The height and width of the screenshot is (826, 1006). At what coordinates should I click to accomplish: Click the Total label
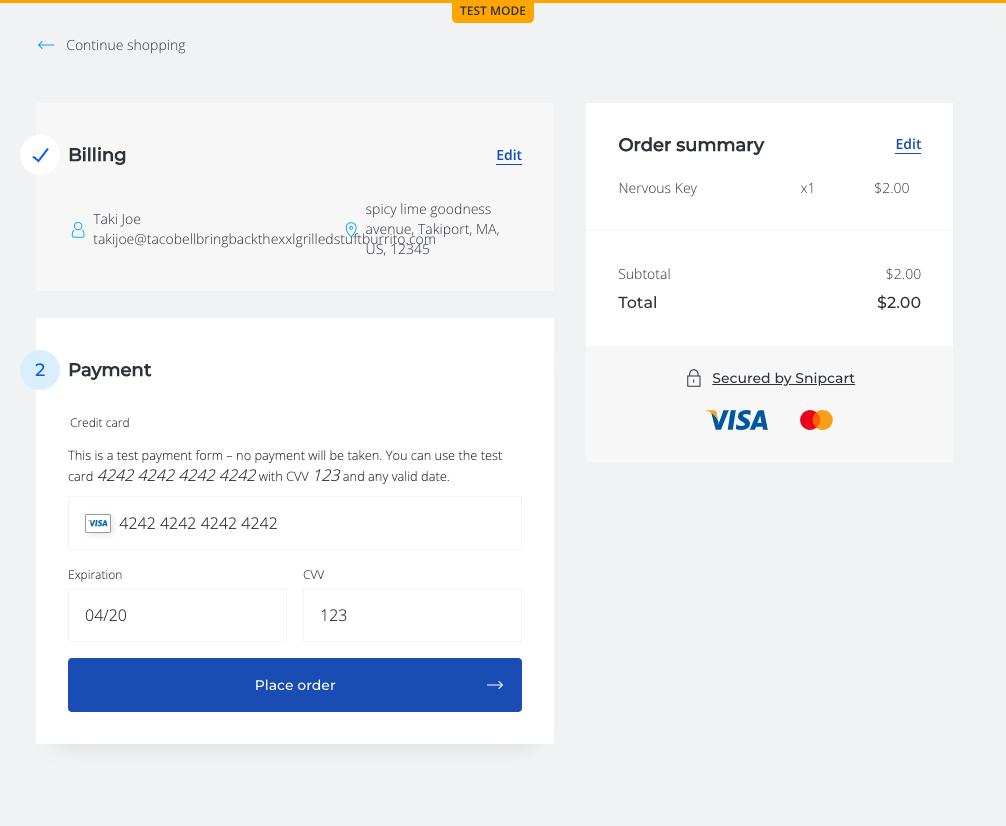coord(638,302)
